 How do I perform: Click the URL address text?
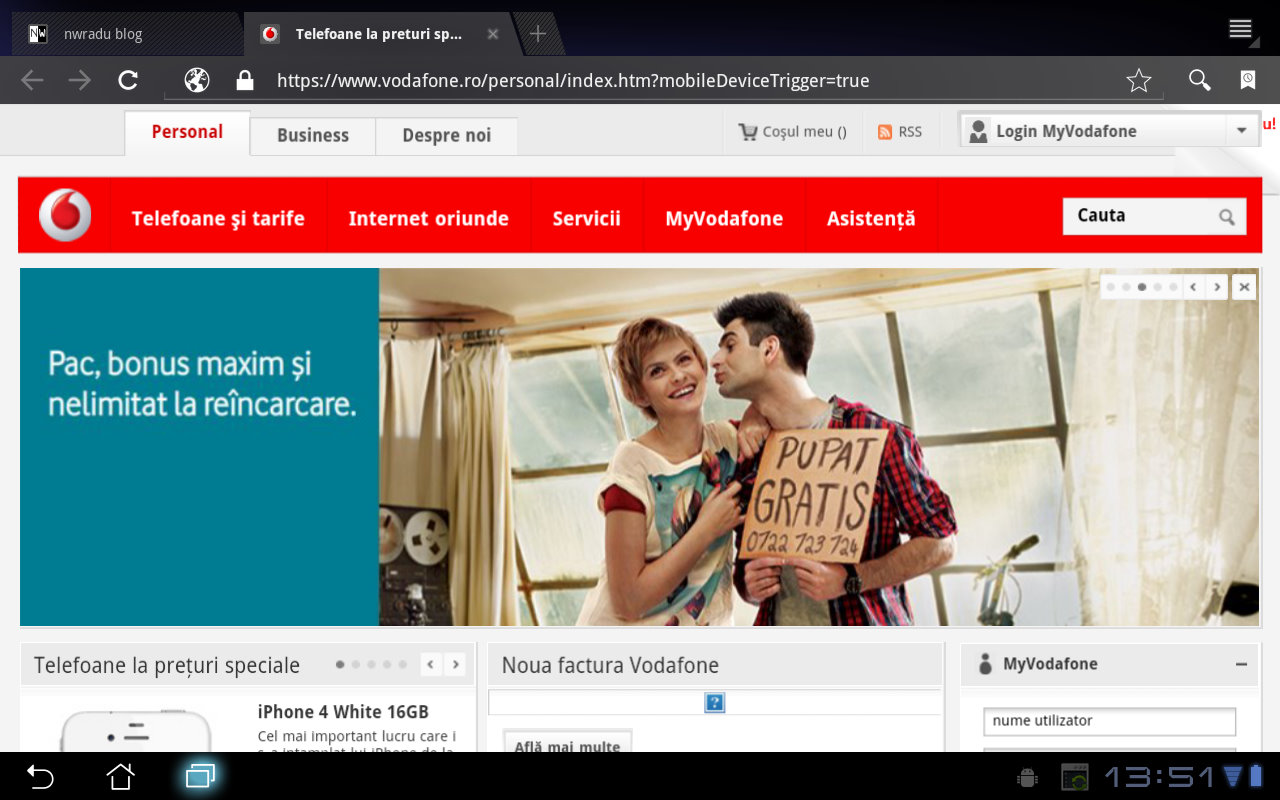(x=573, y=81)
